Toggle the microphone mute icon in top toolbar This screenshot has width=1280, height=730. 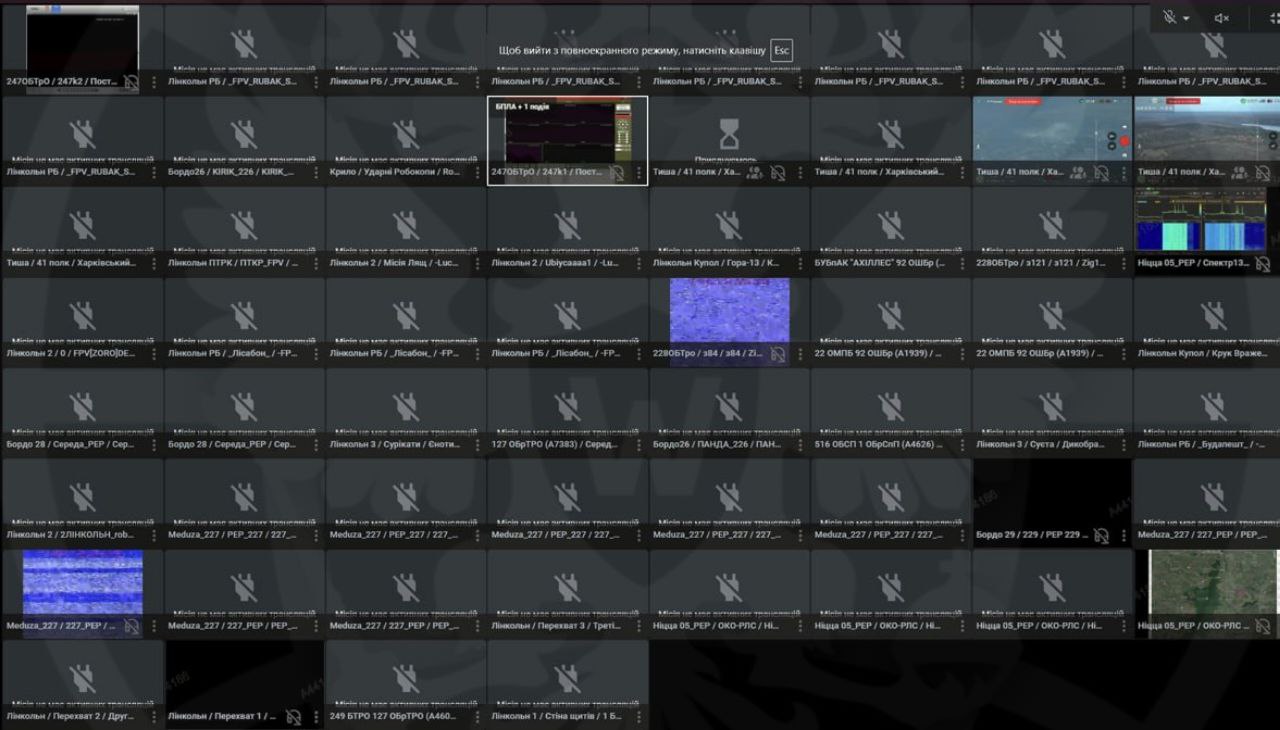tap(1169, 18)
